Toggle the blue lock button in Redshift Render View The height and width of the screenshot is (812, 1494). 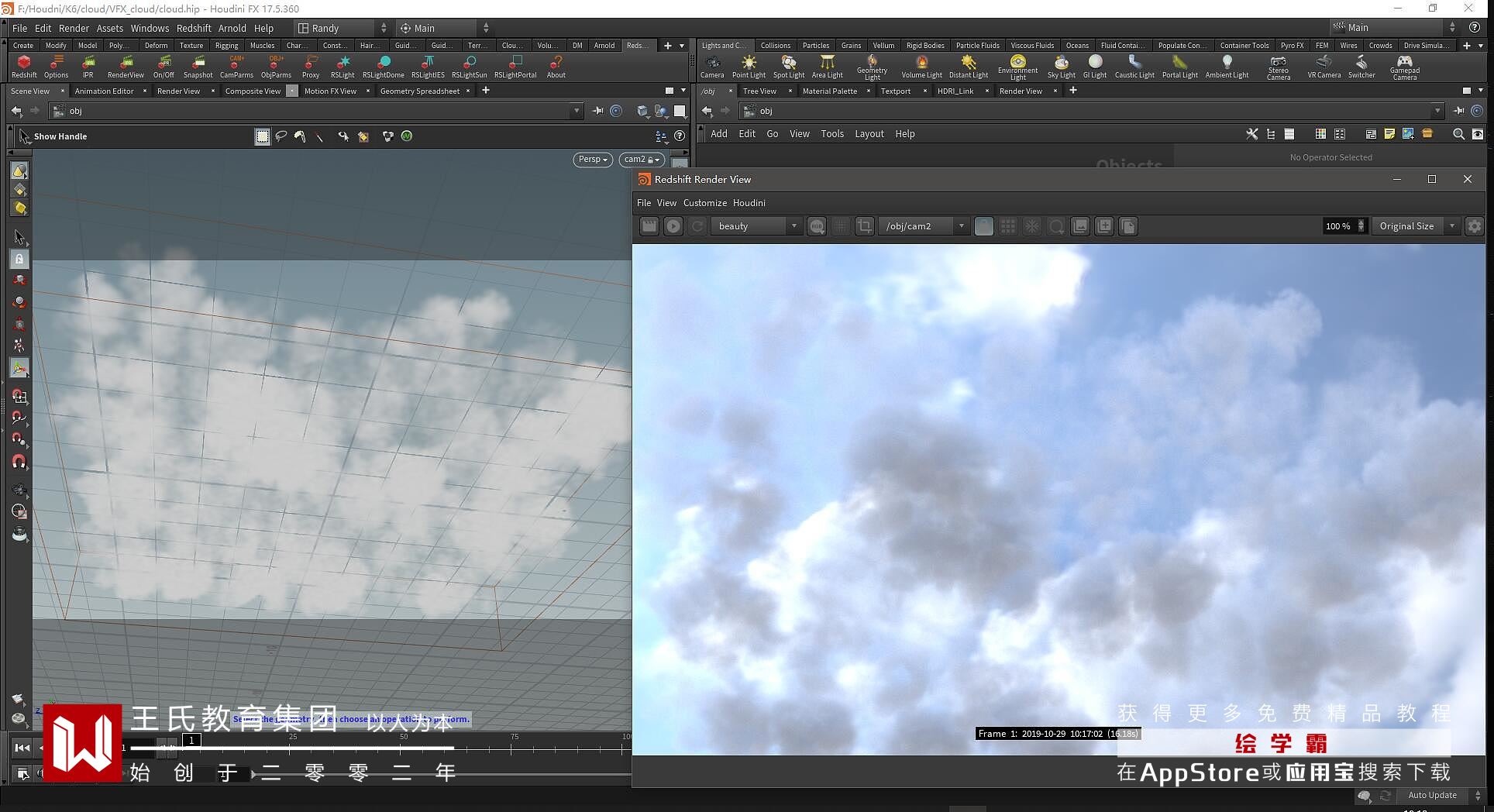coord(983,226)
